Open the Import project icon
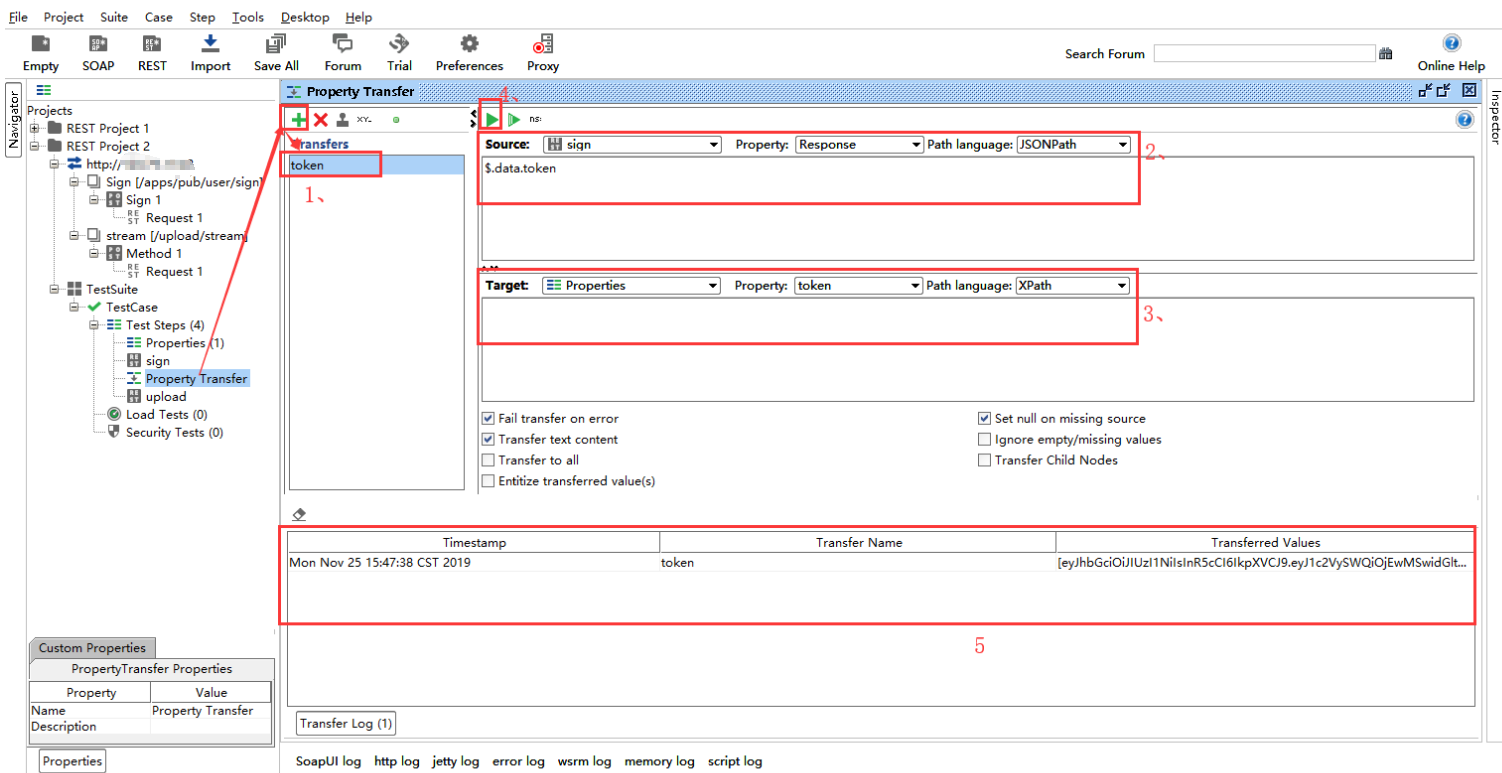This screenshot has height=773, width=1502. point(210,44)
